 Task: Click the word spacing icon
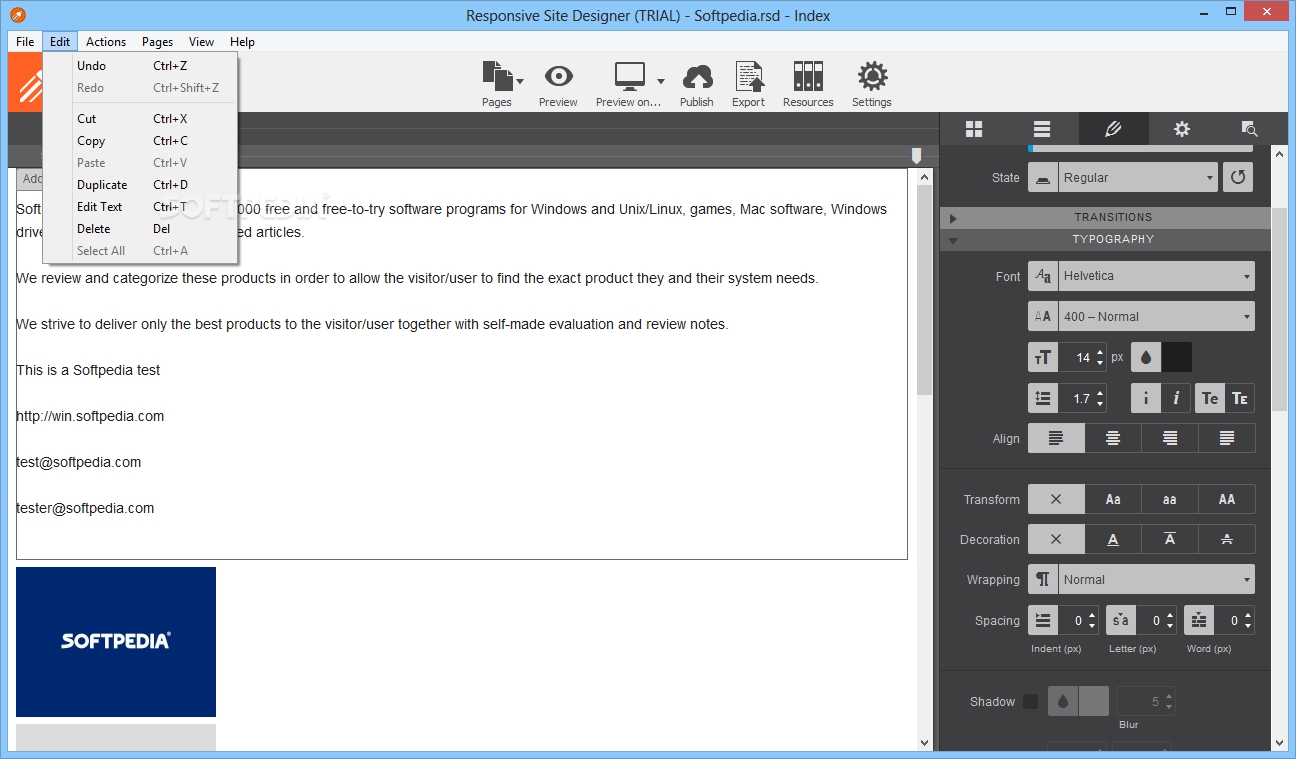[1199, 620]
